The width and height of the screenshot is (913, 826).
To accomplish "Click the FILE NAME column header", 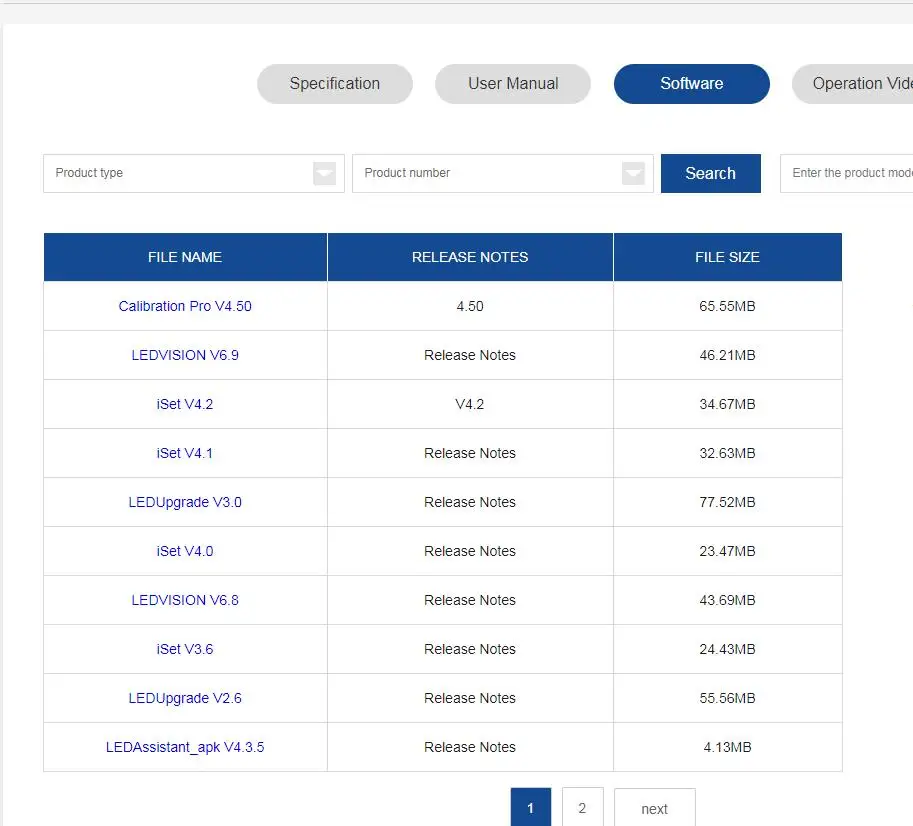I will 185,257.
